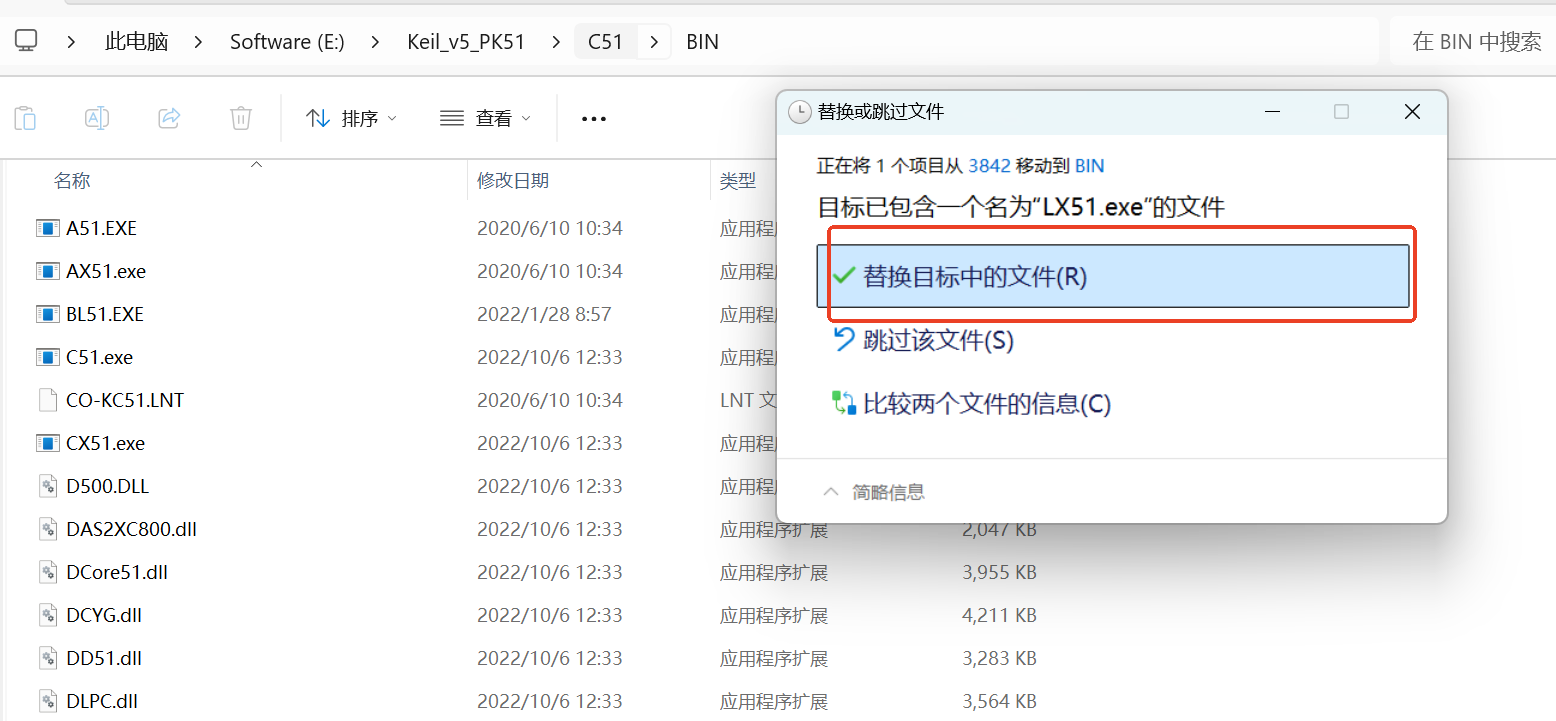Click the rename icon in the toolbar
This screenshot has width=1556, height=721.
pos(97,118)
